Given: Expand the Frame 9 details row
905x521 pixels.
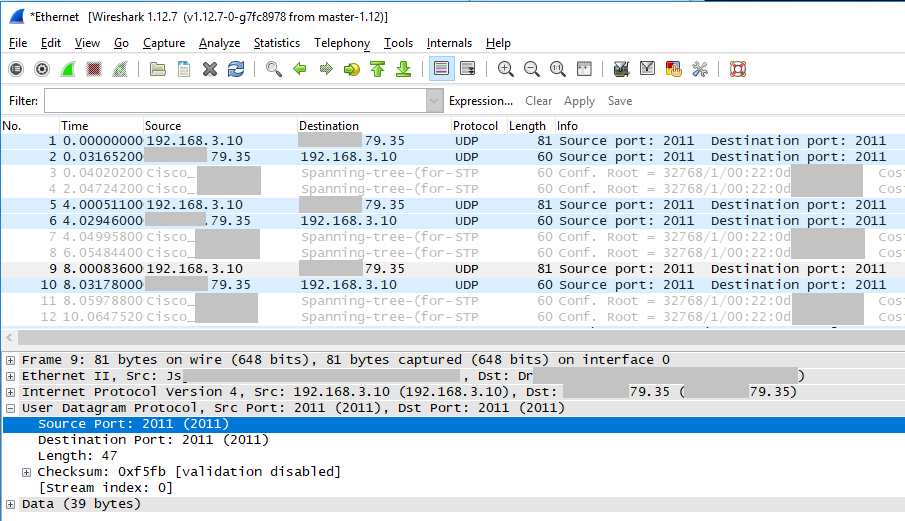Looking at the screenshot, I should [10, 360].
